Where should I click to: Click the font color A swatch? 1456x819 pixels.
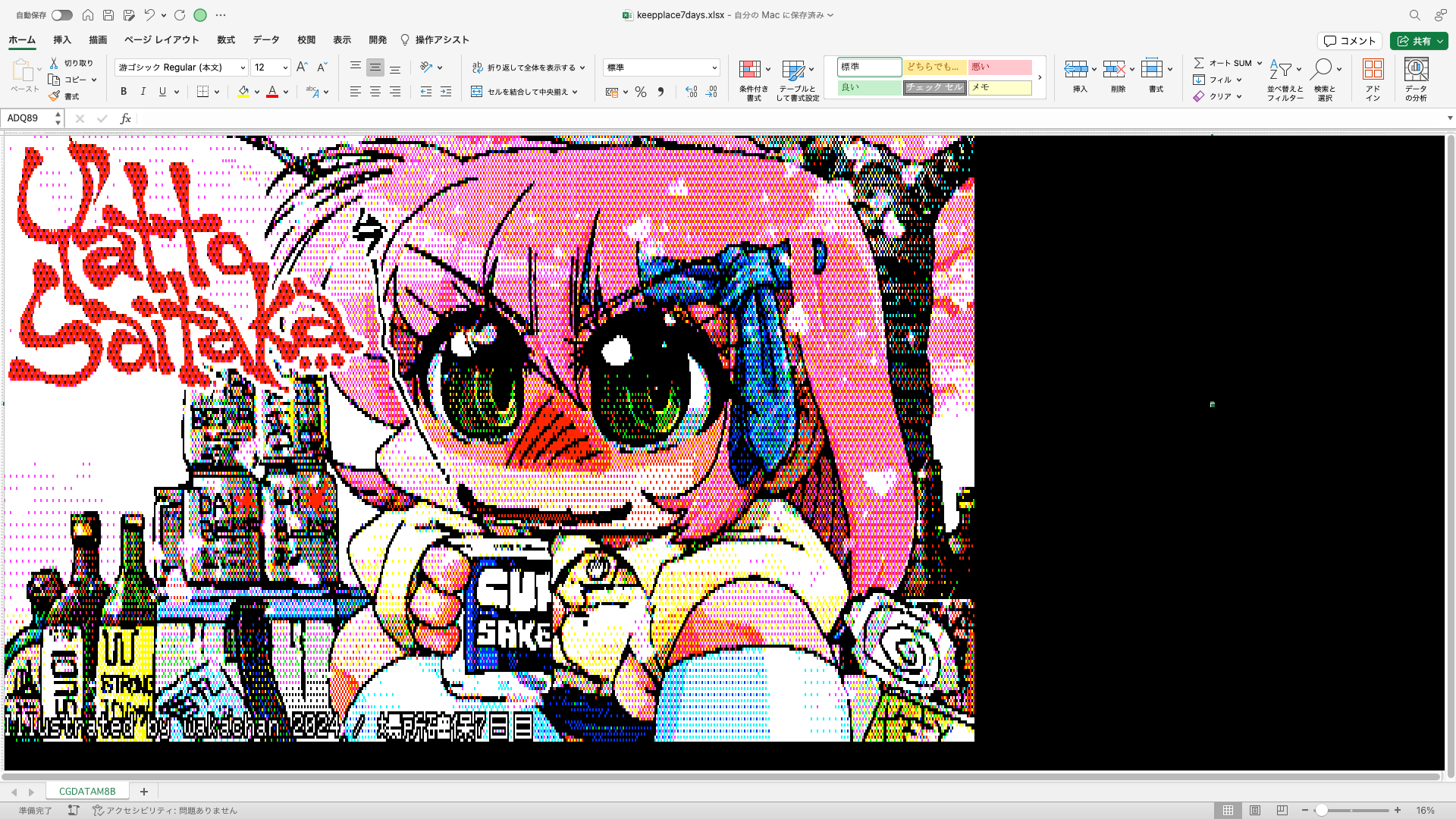click(272, 92)
